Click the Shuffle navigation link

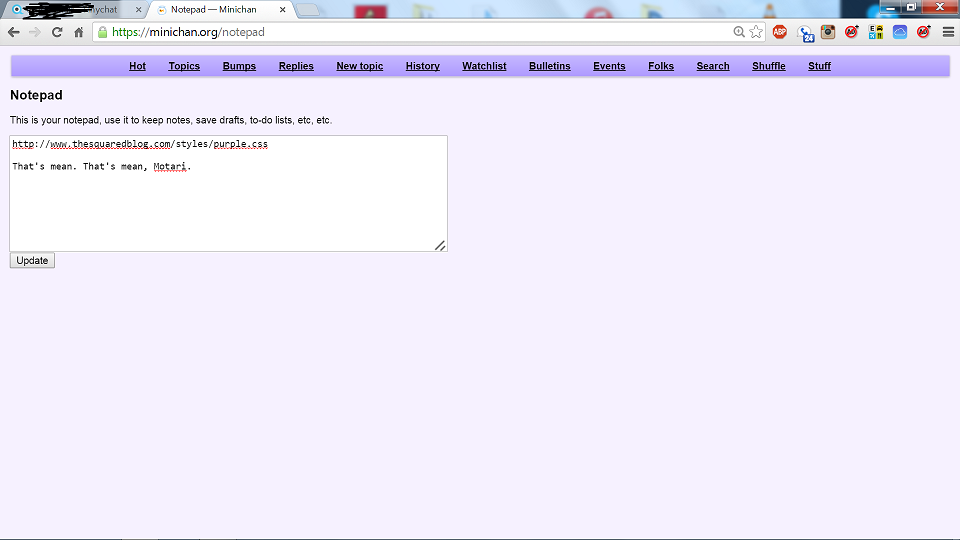coord(768,66)
